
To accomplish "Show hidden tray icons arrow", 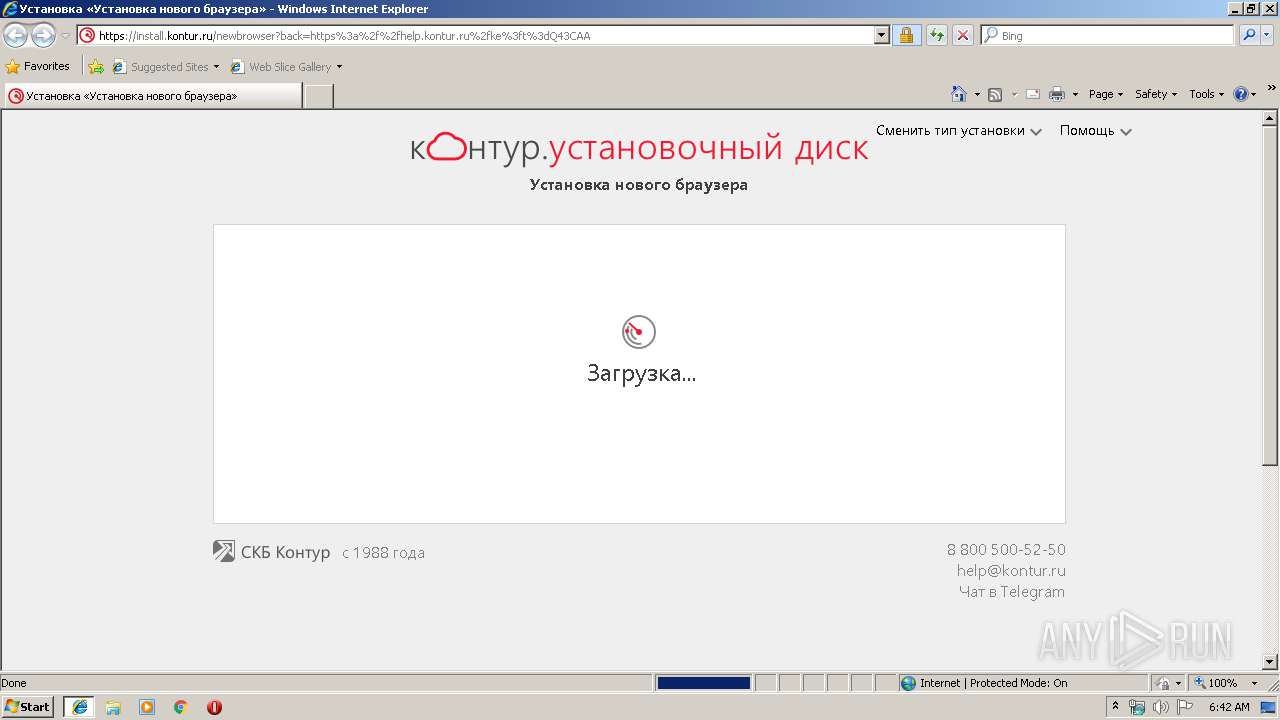I will tap(1116, 706).
